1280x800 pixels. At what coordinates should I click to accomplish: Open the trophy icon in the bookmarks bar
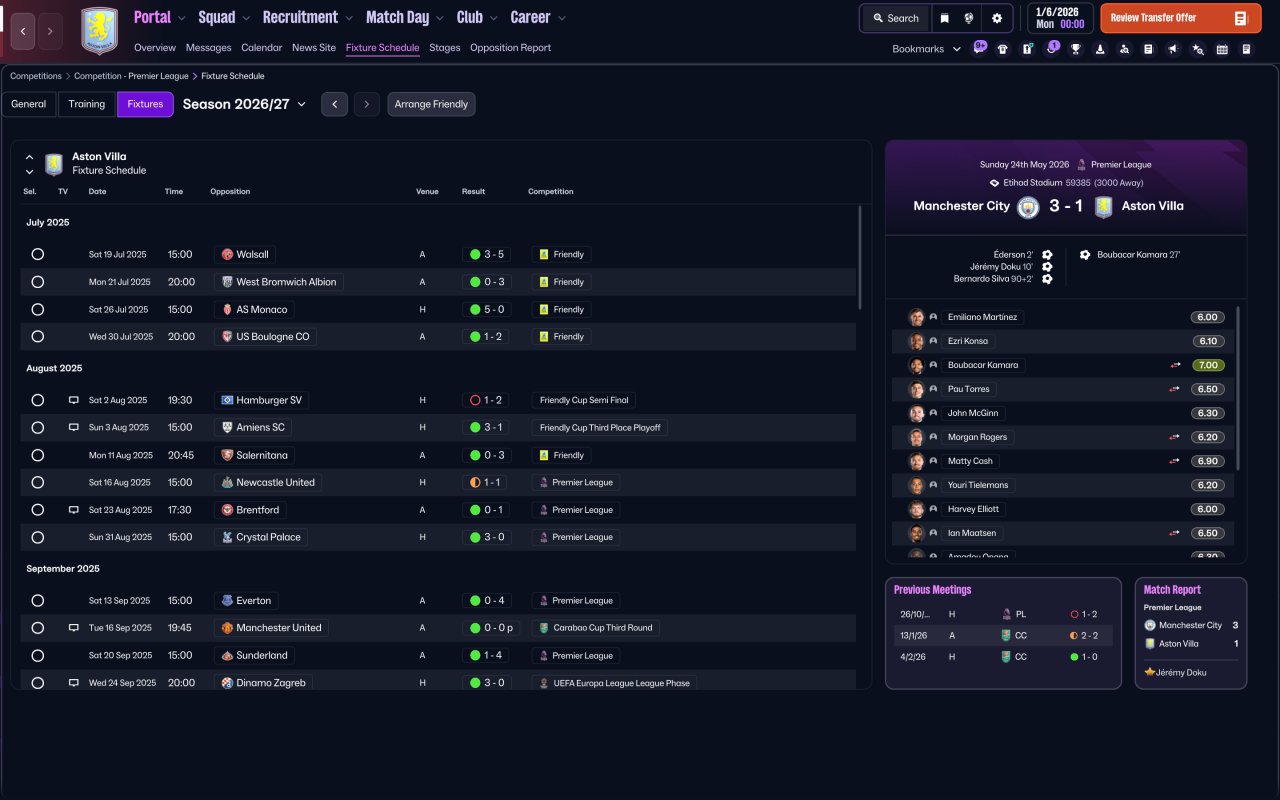click(x=1076, y=49)
